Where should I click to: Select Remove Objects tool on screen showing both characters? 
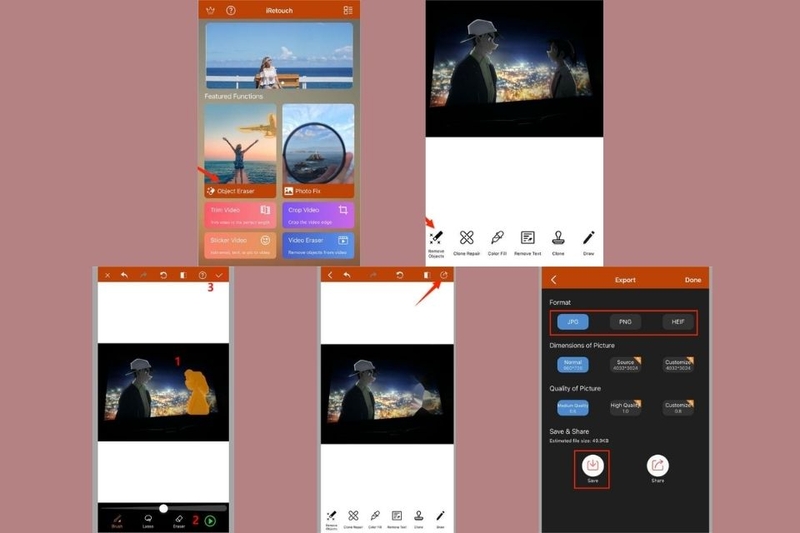coord(436,243)
